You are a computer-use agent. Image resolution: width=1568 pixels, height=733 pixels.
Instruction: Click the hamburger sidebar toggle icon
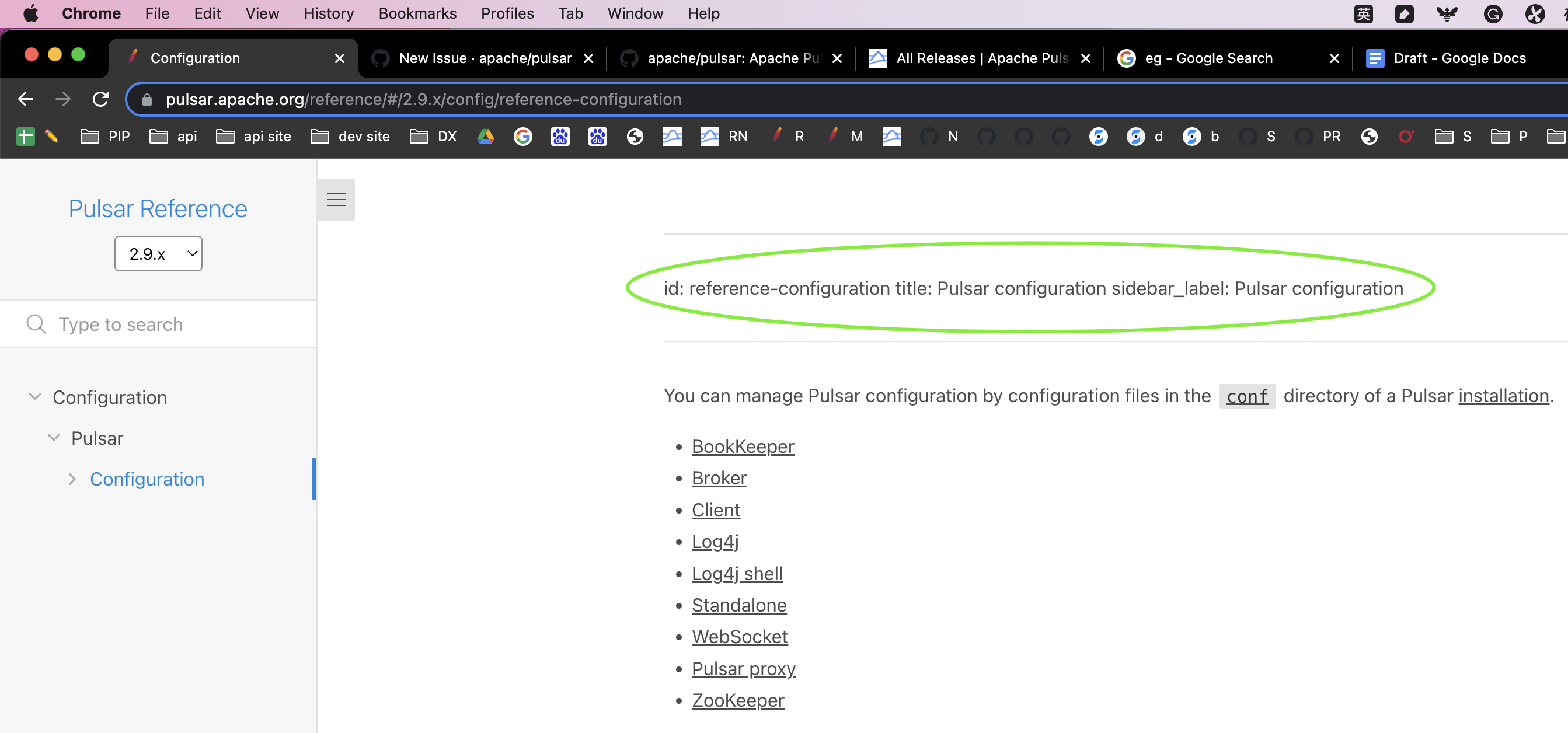(x=336, y=200)
